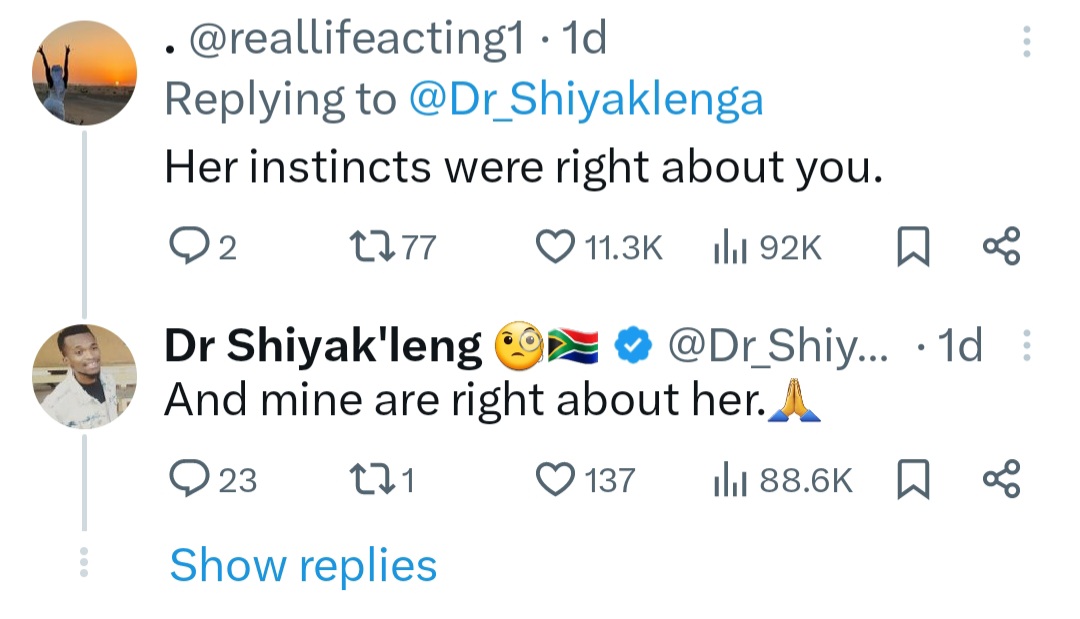Bookmark the reallifeacting1 tweet
Viewport: 1080px width, 619px height.
coord(912,246)
